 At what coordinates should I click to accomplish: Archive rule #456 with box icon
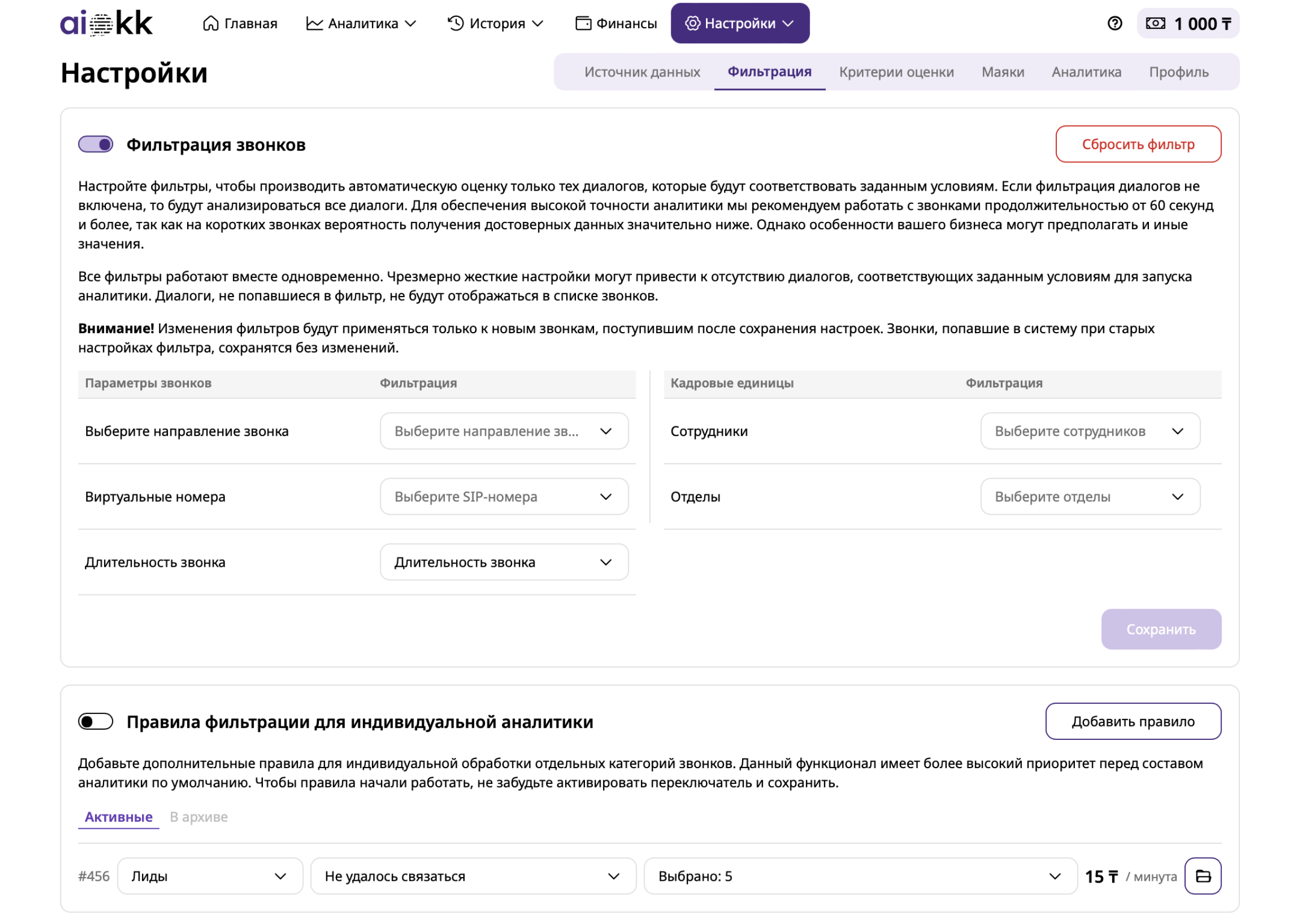pyautogui.click(x=1202, y=876)
